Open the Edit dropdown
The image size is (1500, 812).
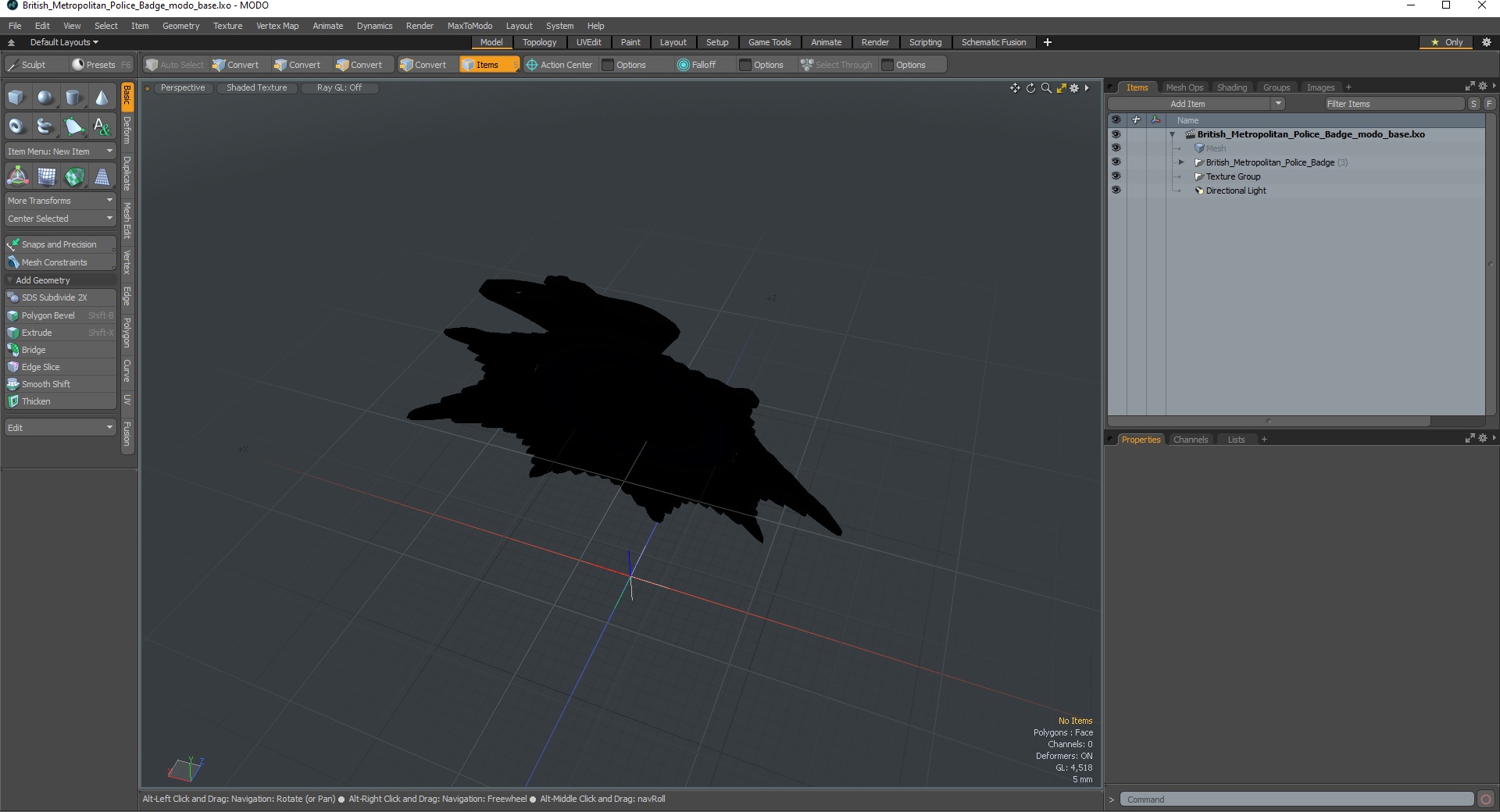pyautogui.click(x=61, y=428)
